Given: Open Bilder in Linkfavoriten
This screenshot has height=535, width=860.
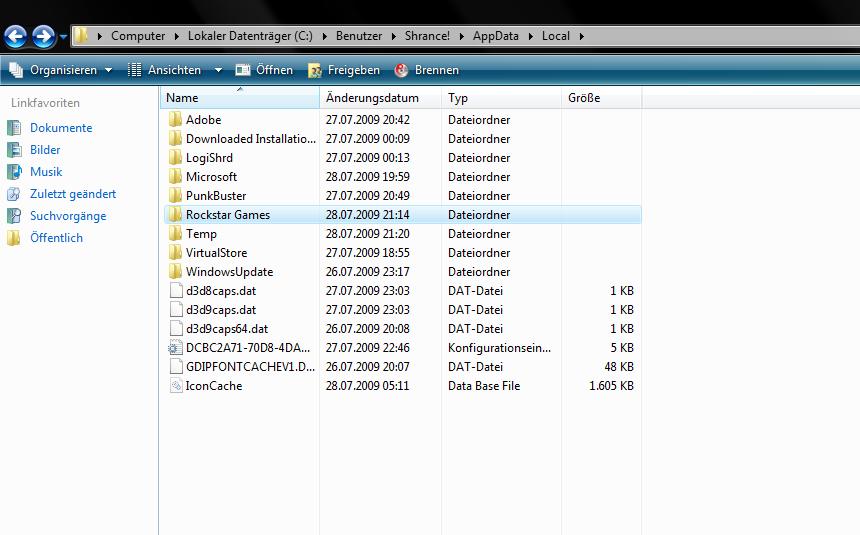Looking at the screenshot, I should tap(45, 150).
